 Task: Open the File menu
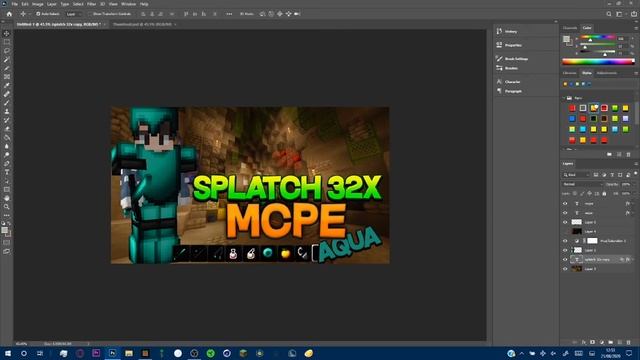click(x=15, y=4)
